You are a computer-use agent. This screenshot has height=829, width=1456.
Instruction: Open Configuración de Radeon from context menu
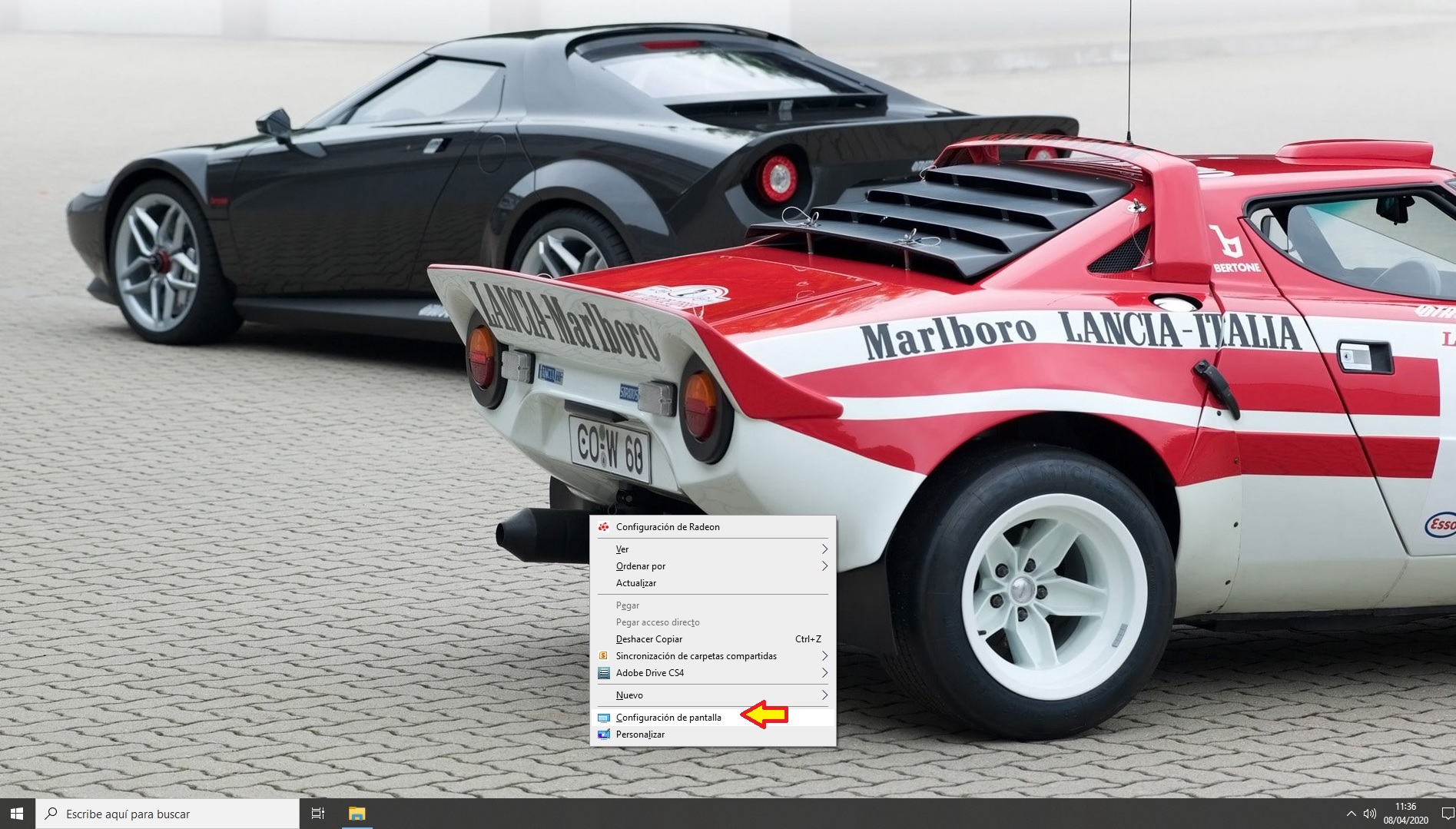[x=712, y=527]
